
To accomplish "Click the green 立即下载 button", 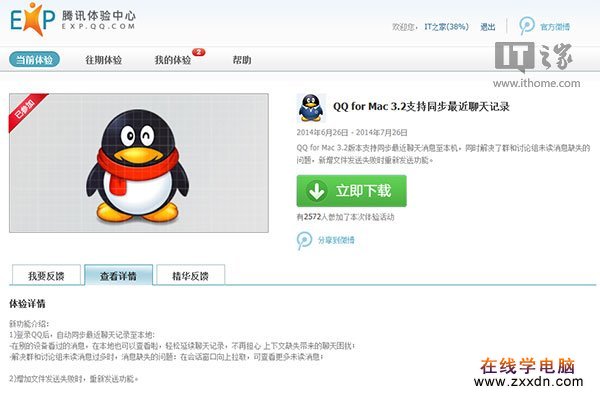I will (x=351, y=191).
